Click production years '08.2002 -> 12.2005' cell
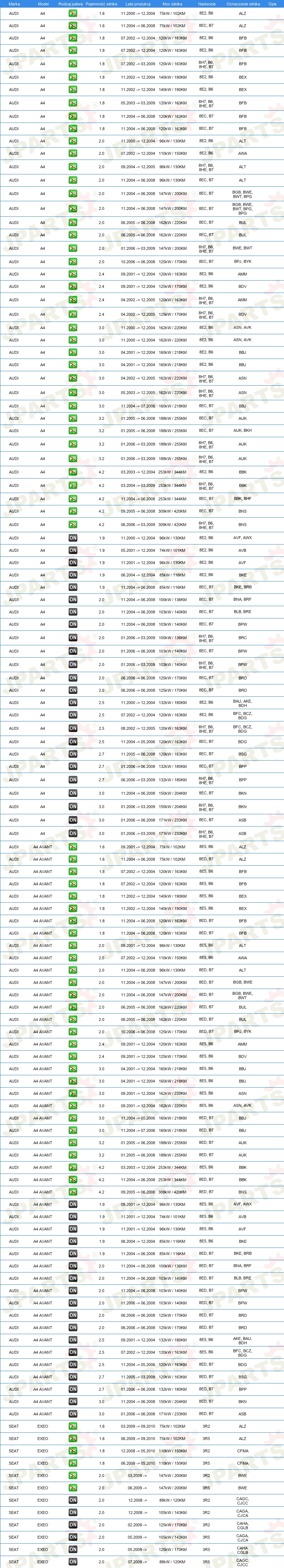This screenshot has height=1568, width=284. click(x=138, y=728)
